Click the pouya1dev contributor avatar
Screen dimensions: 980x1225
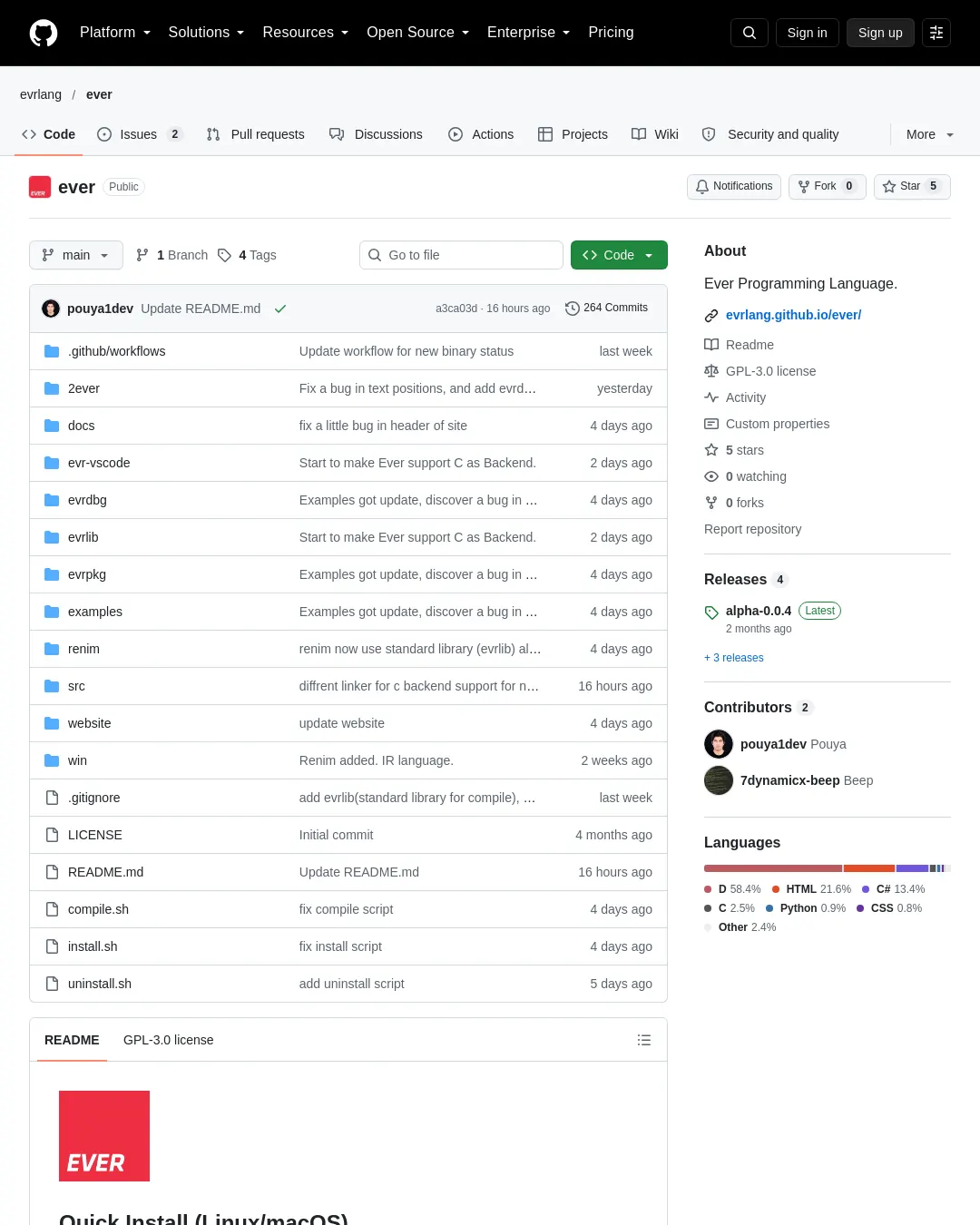pyautogui.click(x=719, y=744)
